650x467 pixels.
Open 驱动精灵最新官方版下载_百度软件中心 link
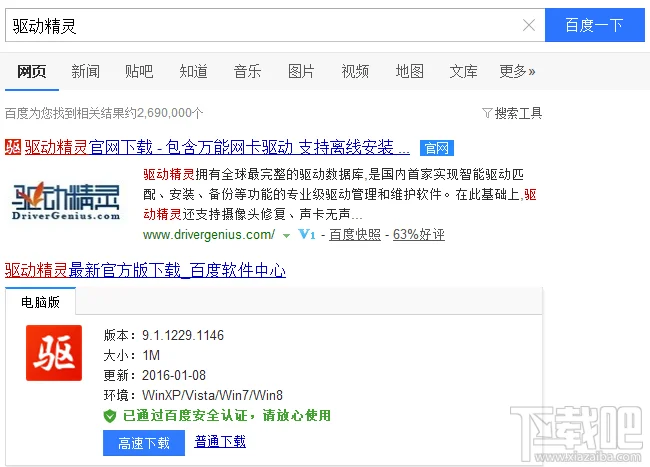click(x=146, y=271)
